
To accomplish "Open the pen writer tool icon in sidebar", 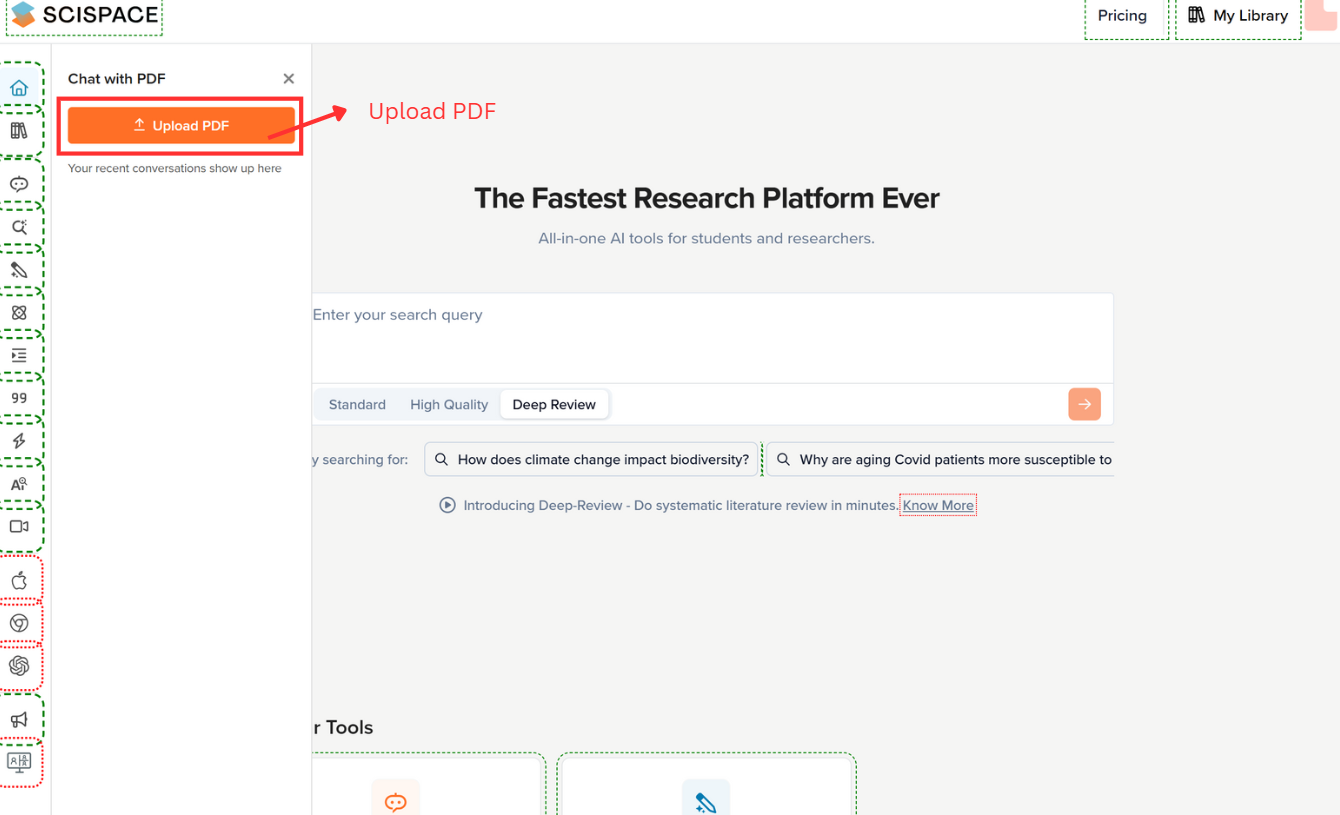I will (19, 270).
